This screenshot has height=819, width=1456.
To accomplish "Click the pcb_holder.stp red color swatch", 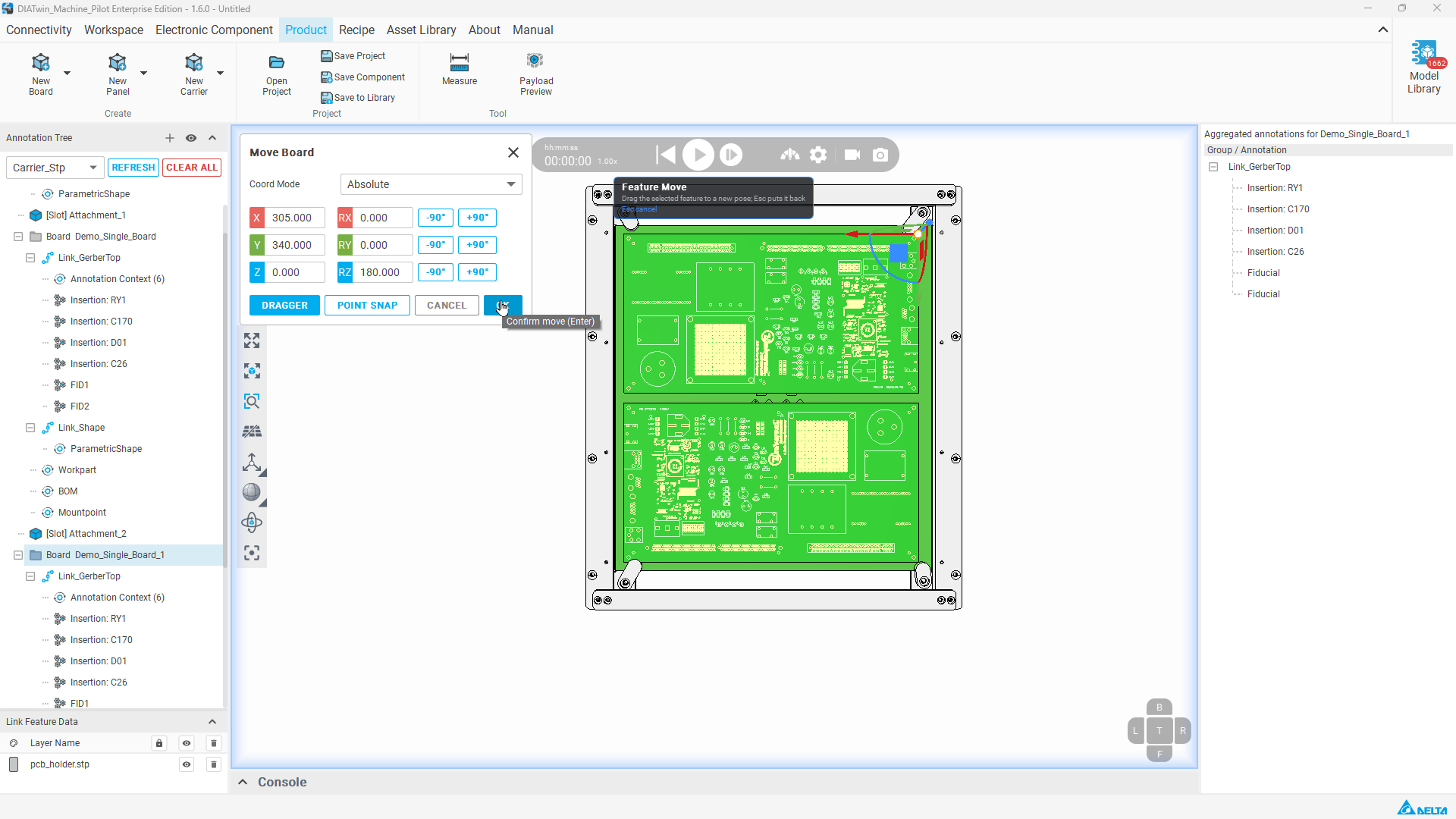I will tap(14, 764).
